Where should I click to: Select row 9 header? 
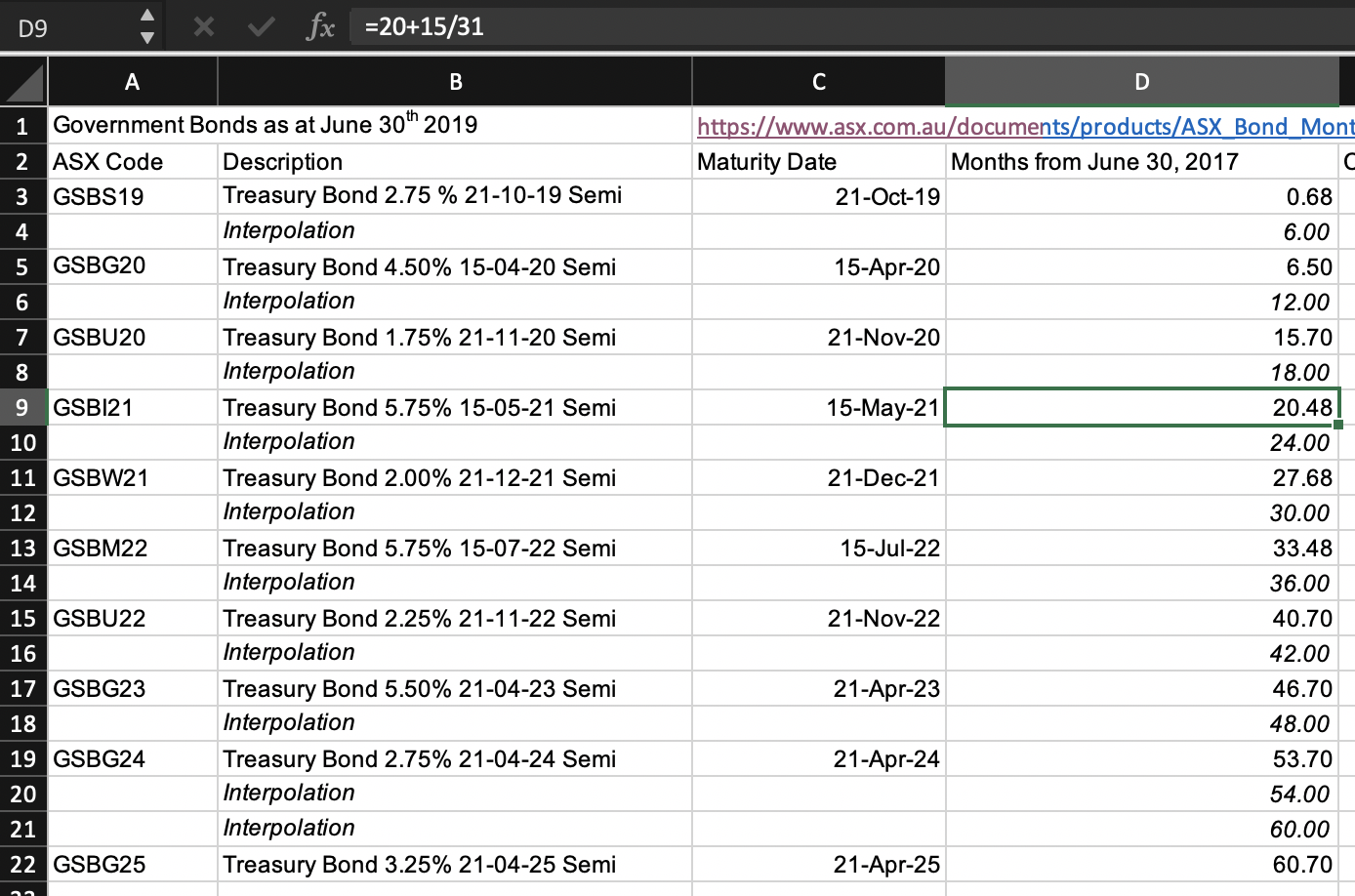[x=22, y=407]
